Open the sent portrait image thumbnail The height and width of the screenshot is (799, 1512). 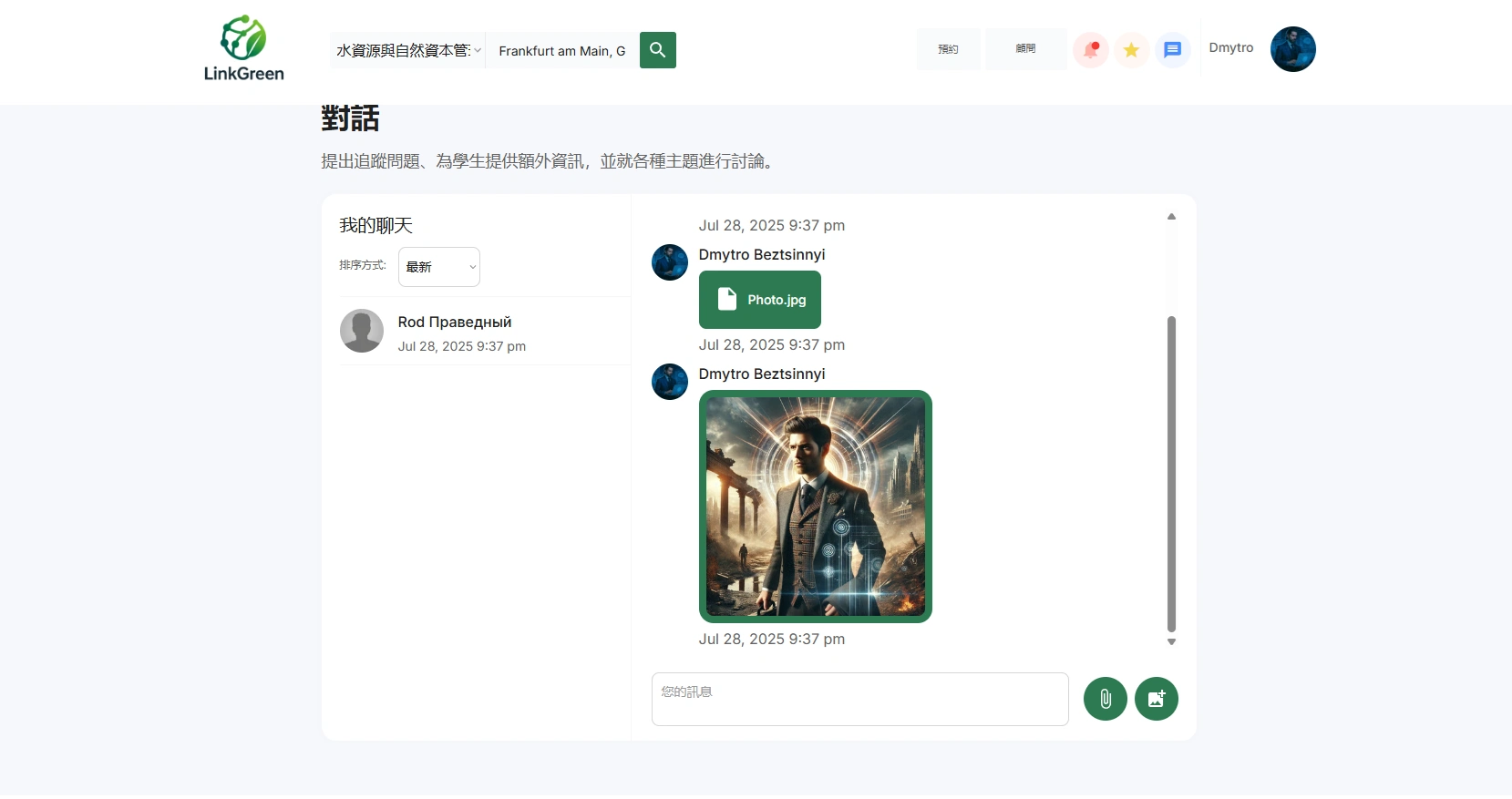(x=816, y=507)
